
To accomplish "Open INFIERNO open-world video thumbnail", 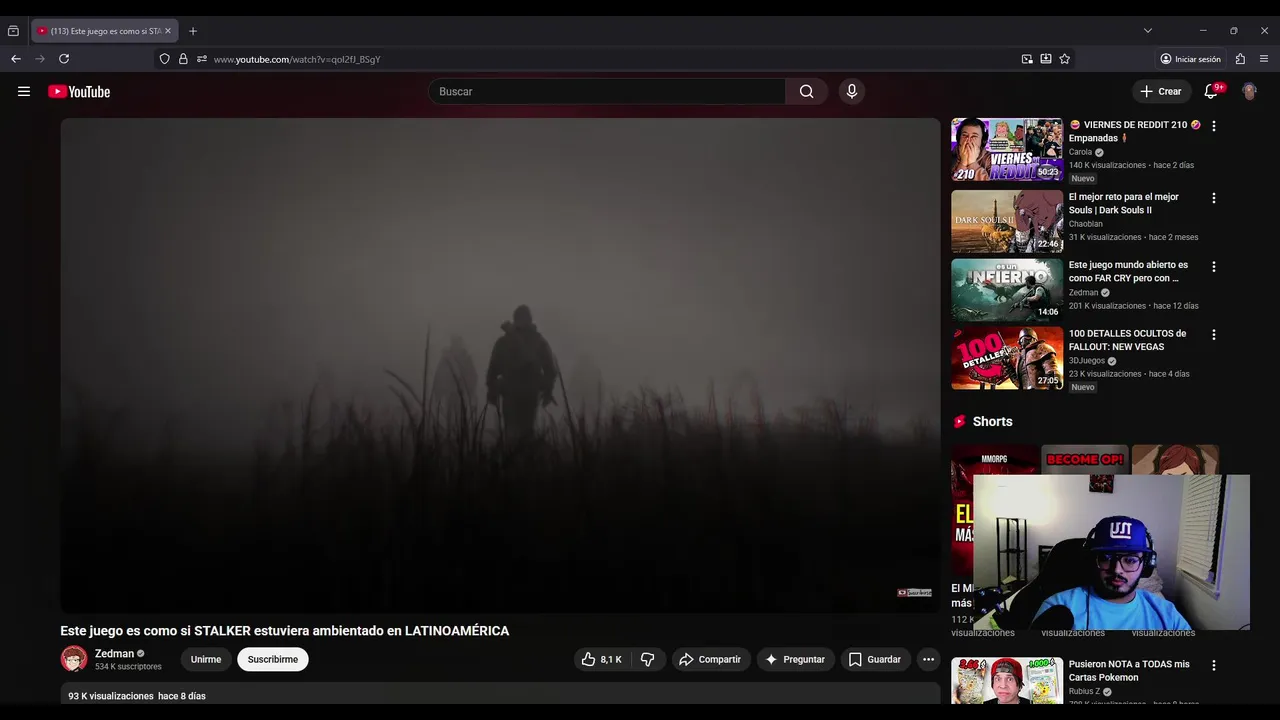I will pyautogui.click(x=1007, y=290).
